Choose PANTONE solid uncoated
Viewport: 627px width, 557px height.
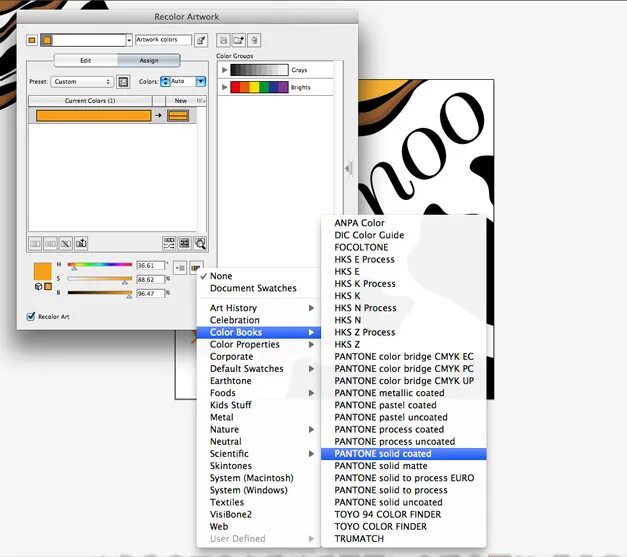coord(403,502)
